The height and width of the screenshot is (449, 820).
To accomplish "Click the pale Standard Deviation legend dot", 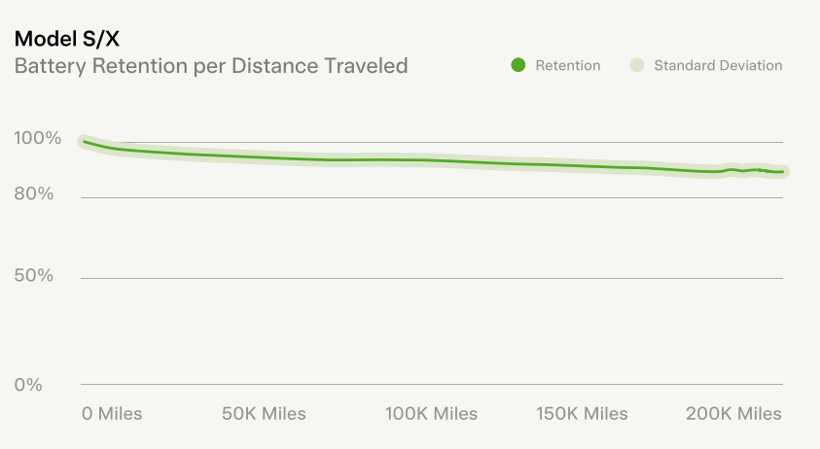I will pos(636,65).
